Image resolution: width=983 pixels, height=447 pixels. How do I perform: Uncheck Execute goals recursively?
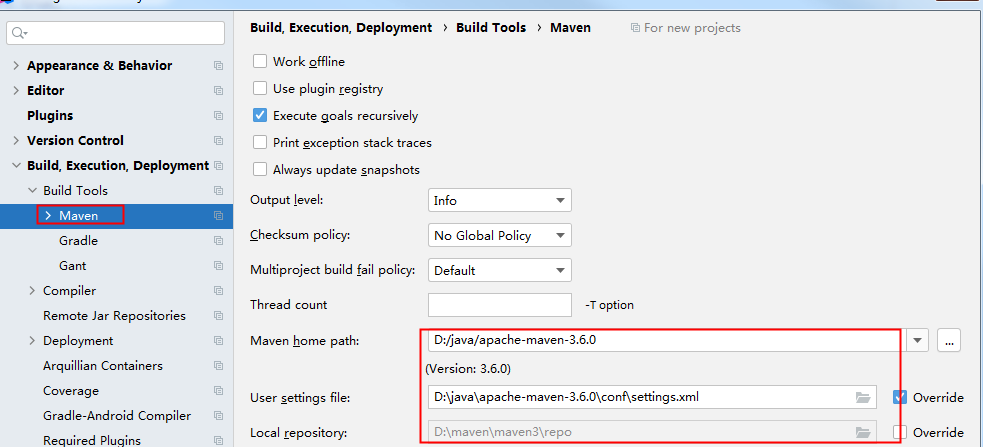[x=260, y=115]
